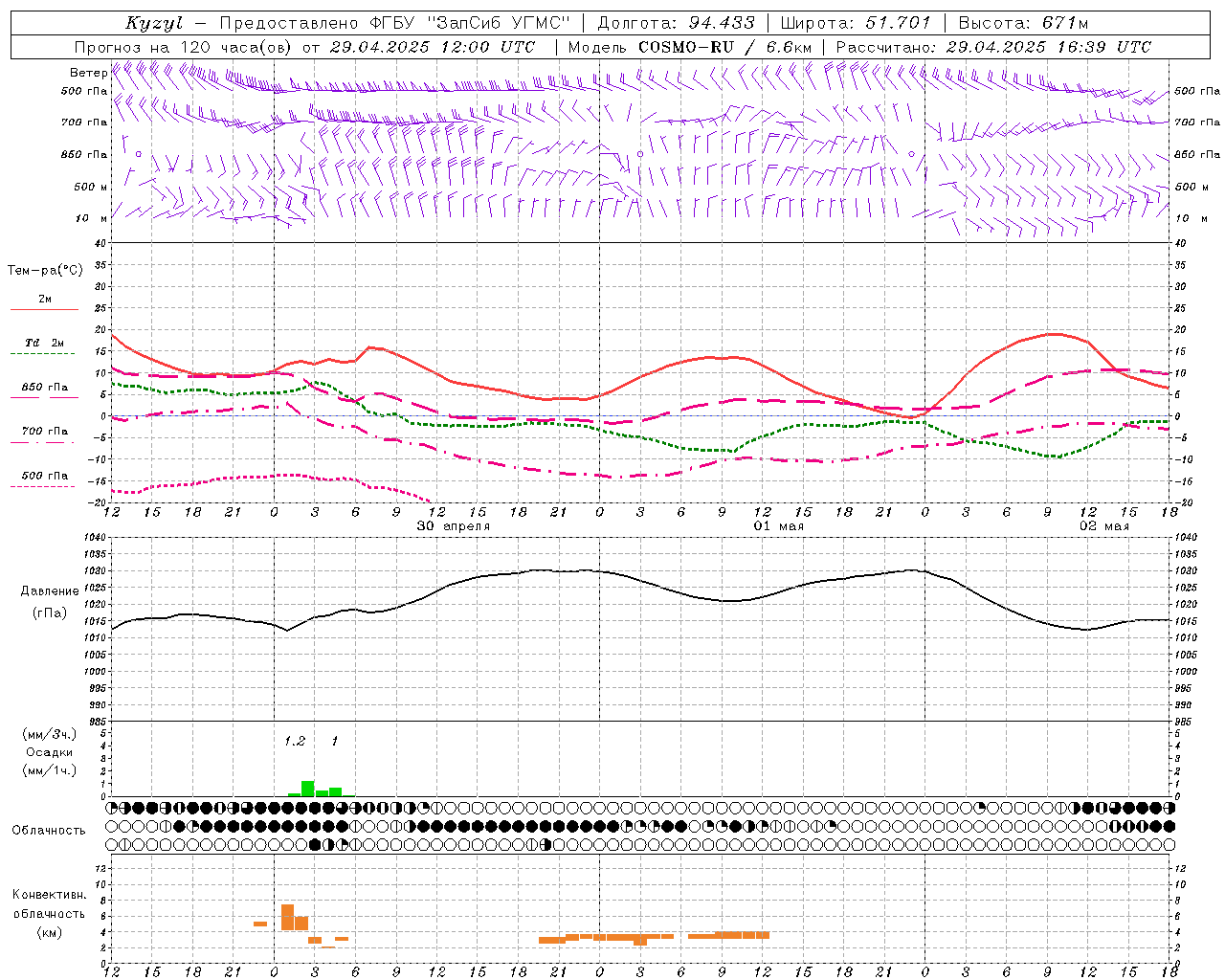Click the 500 гПа temperature legend entry
1225x980 pixels.
[x=45, y=475]
